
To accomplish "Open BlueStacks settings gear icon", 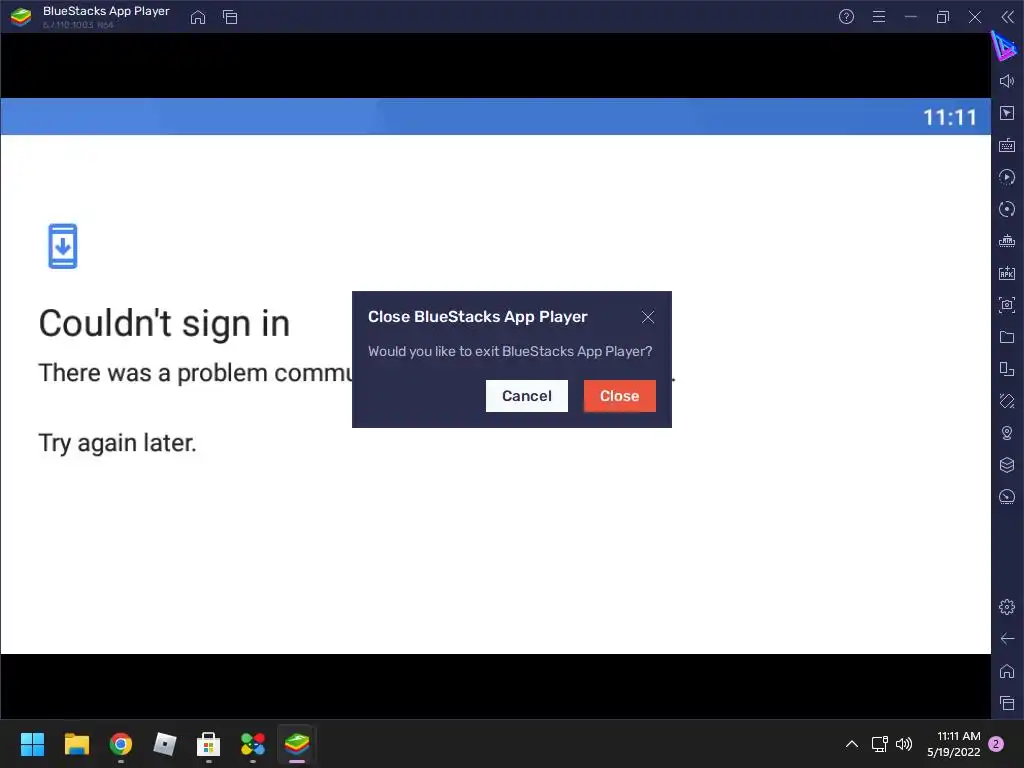I will pyautogui.click(x=1007, y=607).
